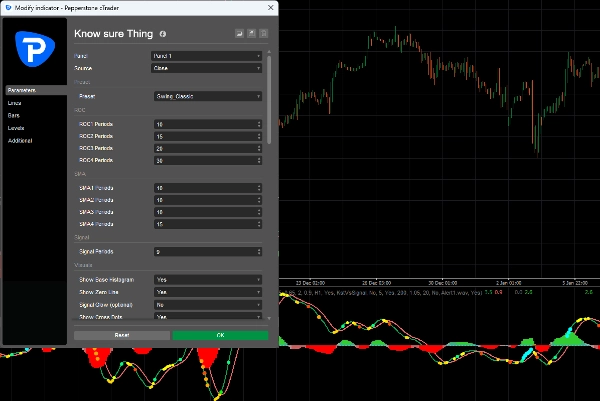Open the Show Zero Line dropdown
Viewport: 600px width, 401px height.
208,292
